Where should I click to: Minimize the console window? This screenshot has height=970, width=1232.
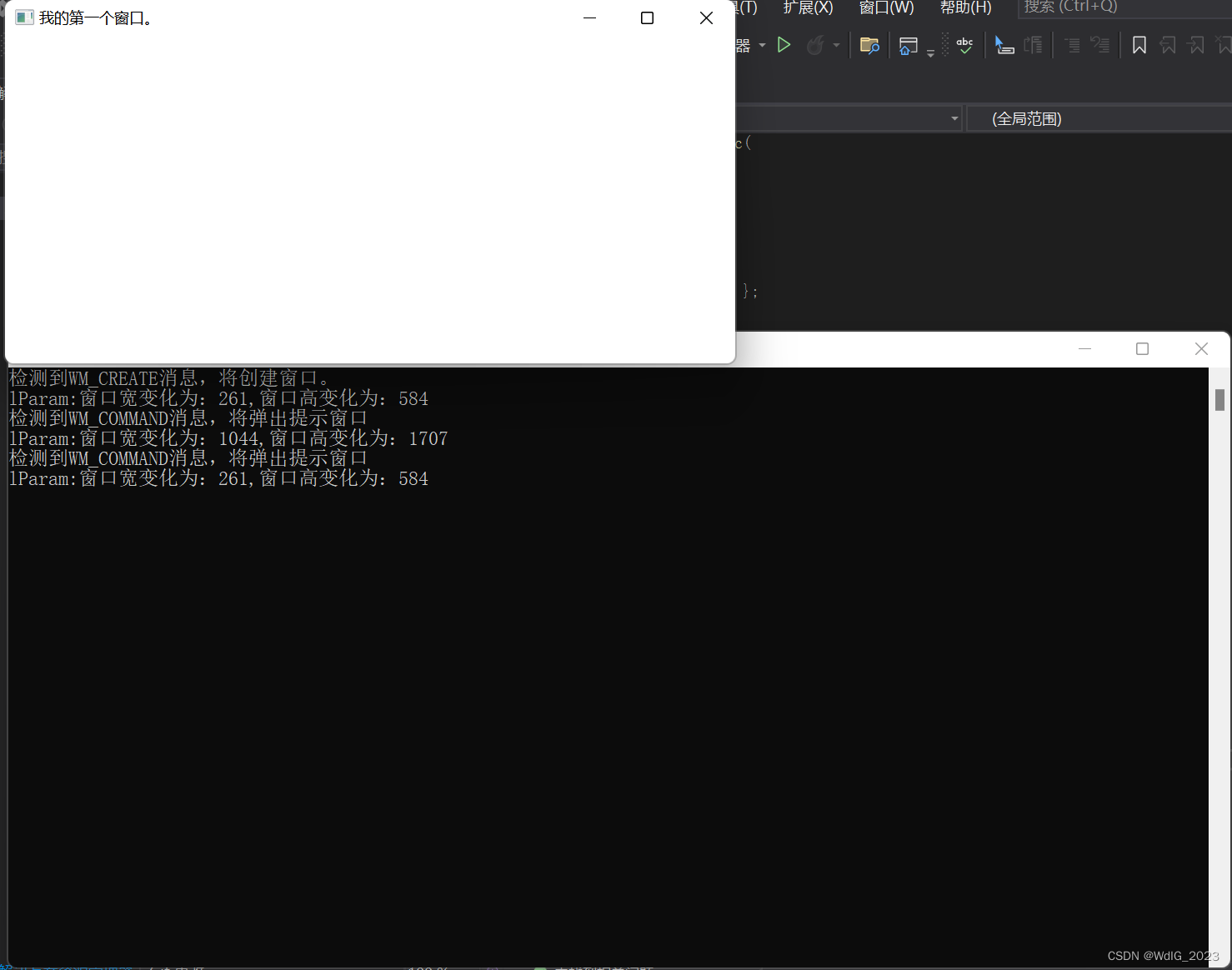1084,348
